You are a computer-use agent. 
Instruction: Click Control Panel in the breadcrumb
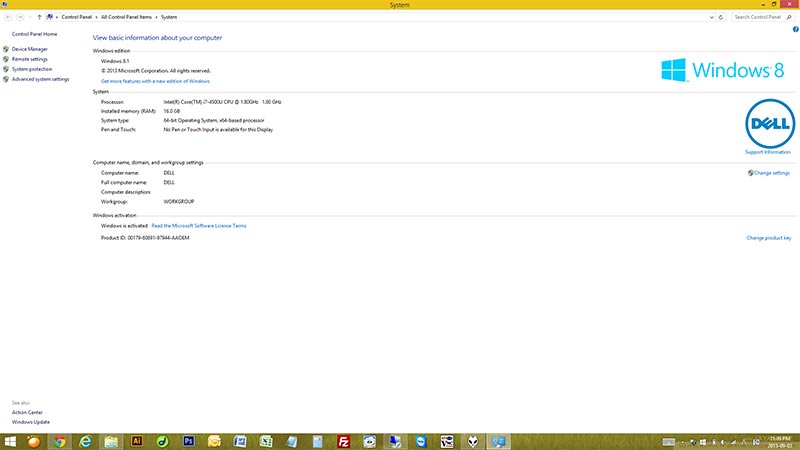point(77,17)
